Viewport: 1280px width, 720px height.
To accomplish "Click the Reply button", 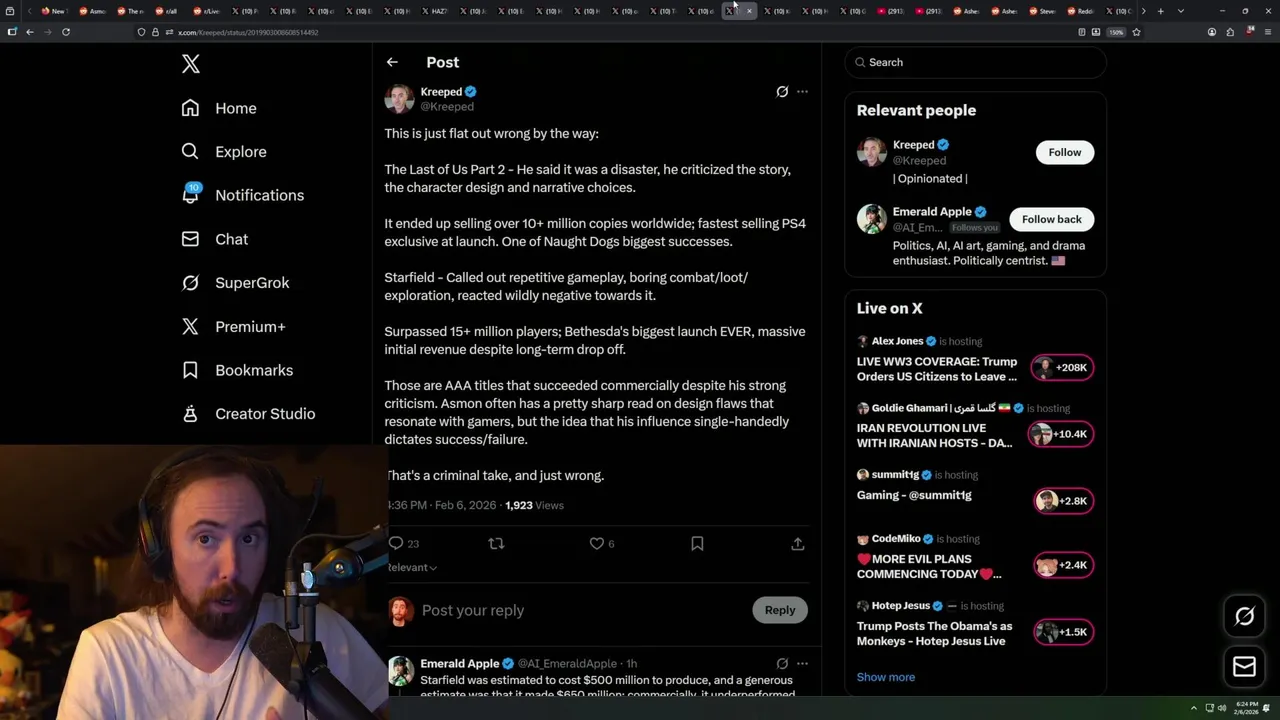I will click(x=780, y=610).
